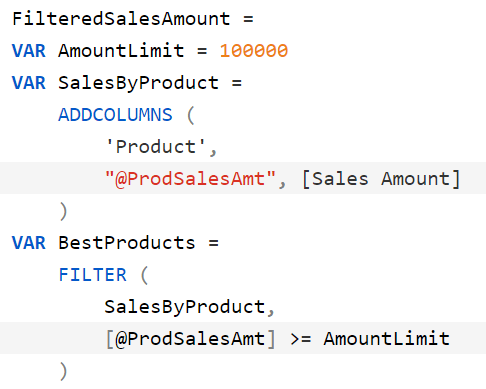The image size is (486, 389).
Task: Click the [@ProdSalesAmt] column reference
Action: coord(190,339)
